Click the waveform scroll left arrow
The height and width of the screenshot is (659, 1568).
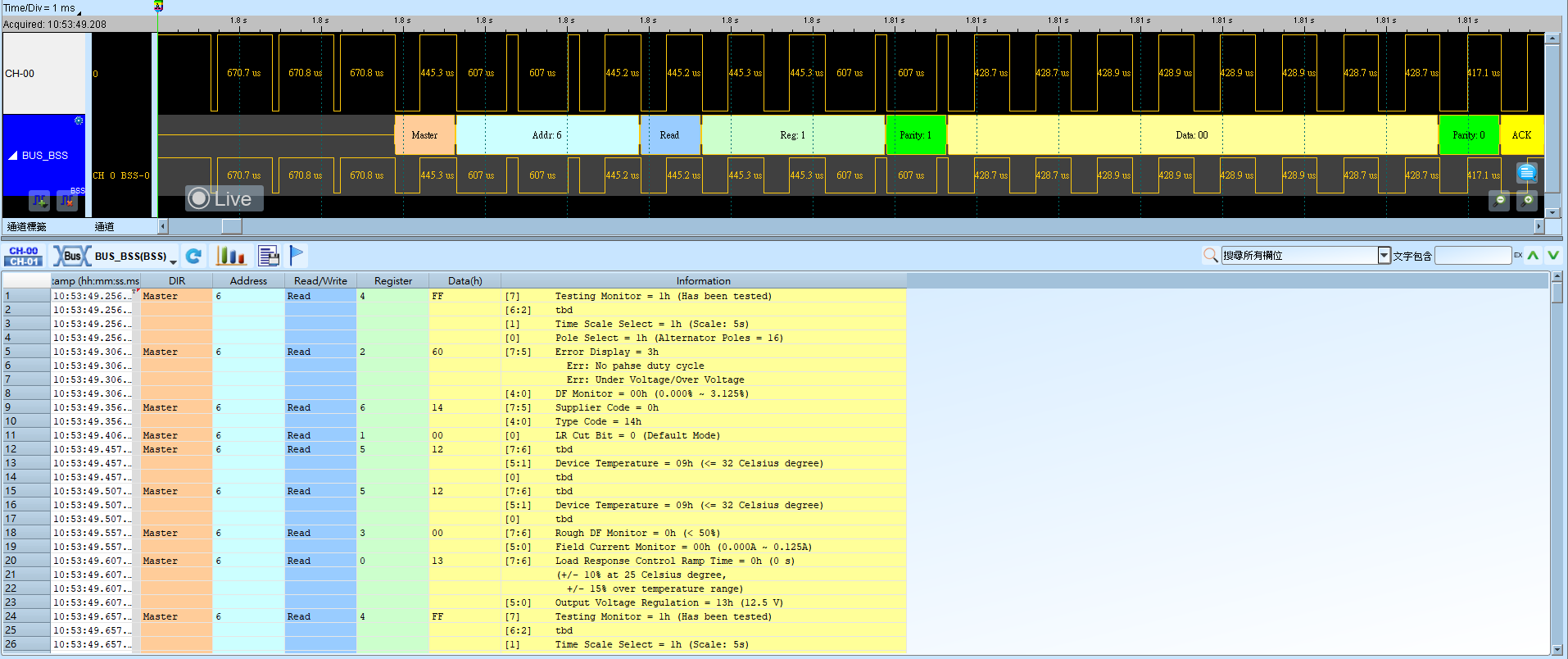pos(162,226)
